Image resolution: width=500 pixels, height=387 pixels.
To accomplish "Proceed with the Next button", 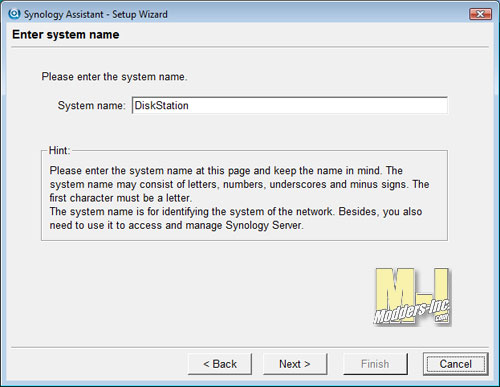I will [295, 364].
